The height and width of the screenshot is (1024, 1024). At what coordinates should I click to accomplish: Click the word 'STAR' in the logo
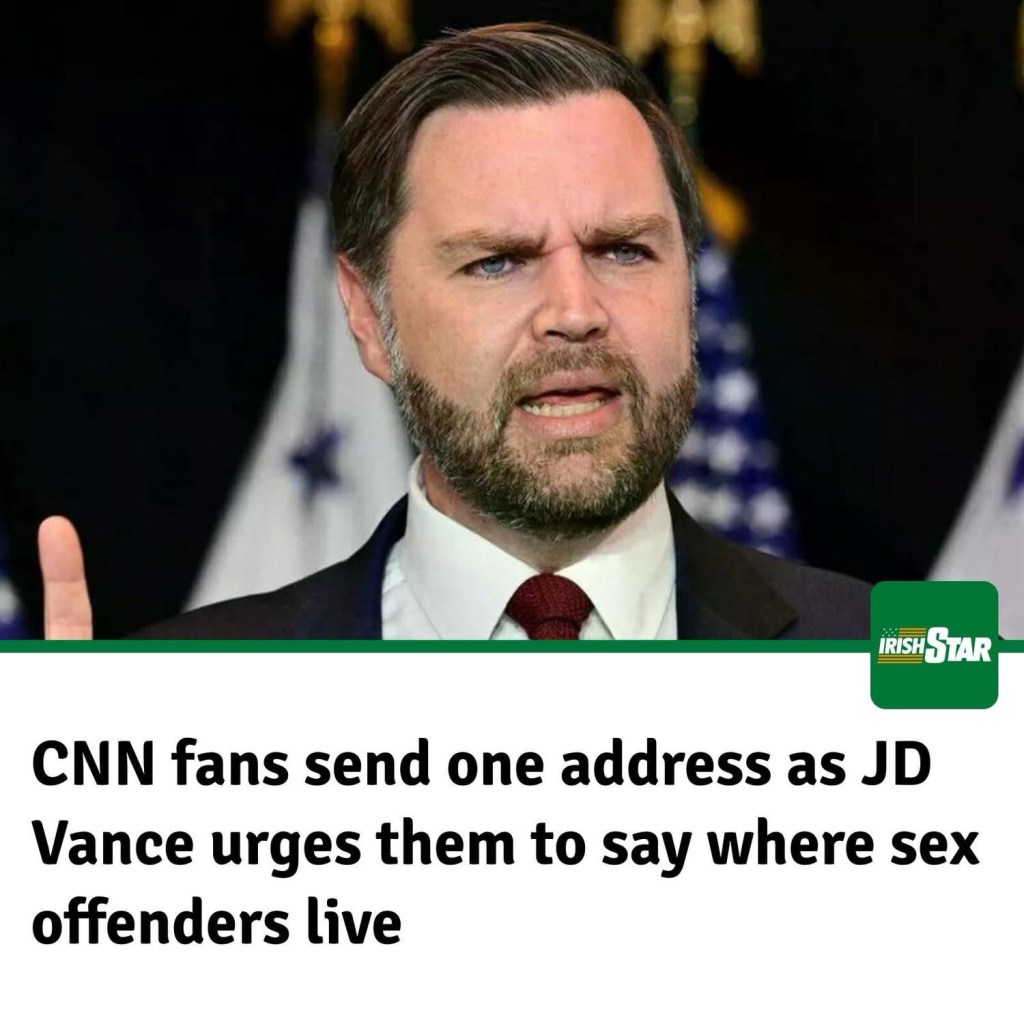959,647
